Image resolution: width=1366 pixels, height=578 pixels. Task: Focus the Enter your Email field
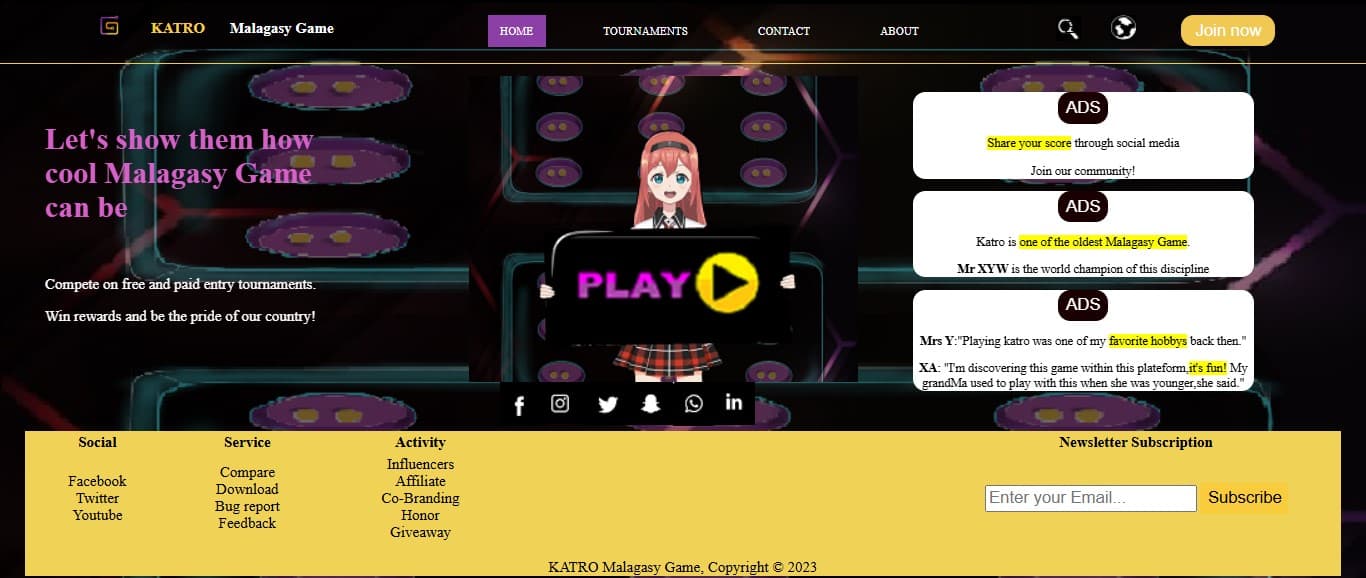tap(1091, 498)
